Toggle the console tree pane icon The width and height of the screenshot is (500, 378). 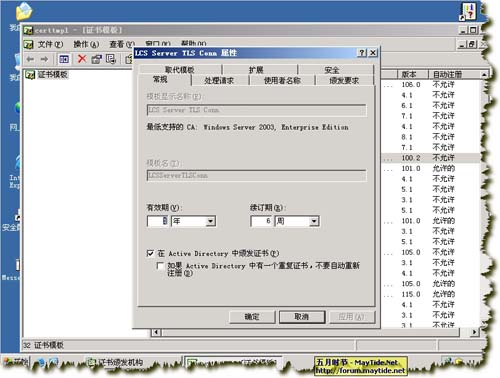(64, 59)
